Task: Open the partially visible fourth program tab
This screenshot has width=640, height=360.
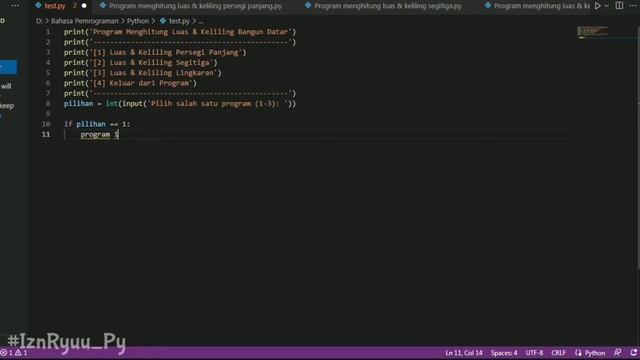Action: [x=536, y=6]
